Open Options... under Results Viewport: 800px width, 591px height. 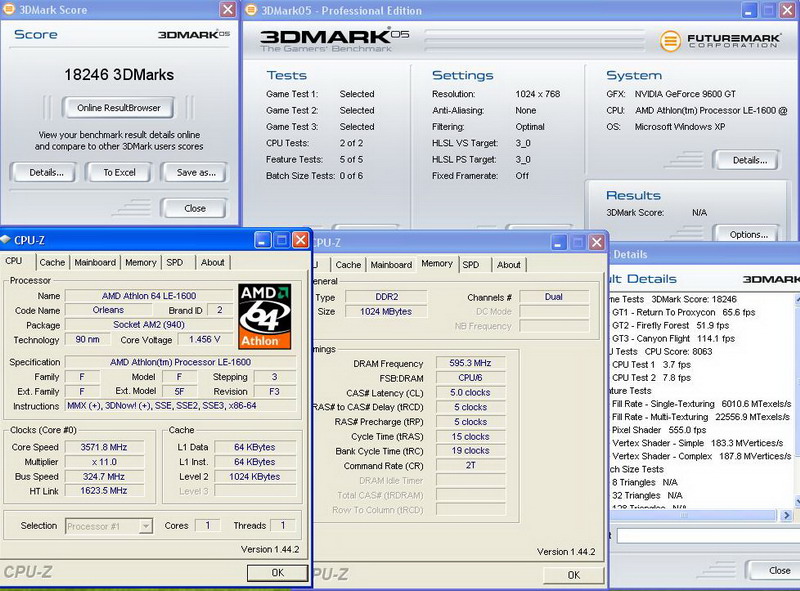748,234
